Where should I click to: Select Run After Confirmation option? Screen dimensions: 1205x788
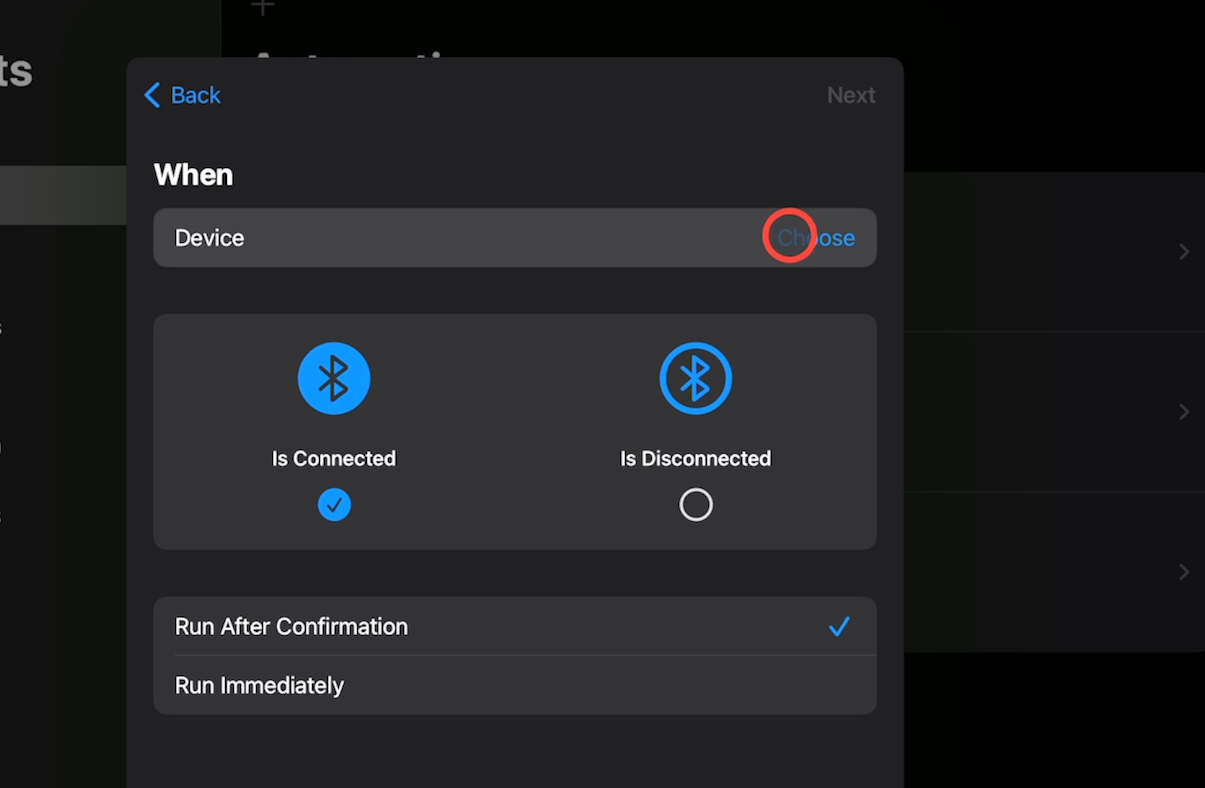(x=515, y=626)
